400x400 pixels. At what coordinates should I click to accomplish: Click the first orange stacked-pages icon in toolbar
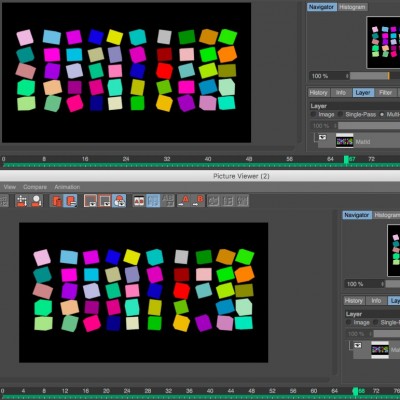point(56,201)
